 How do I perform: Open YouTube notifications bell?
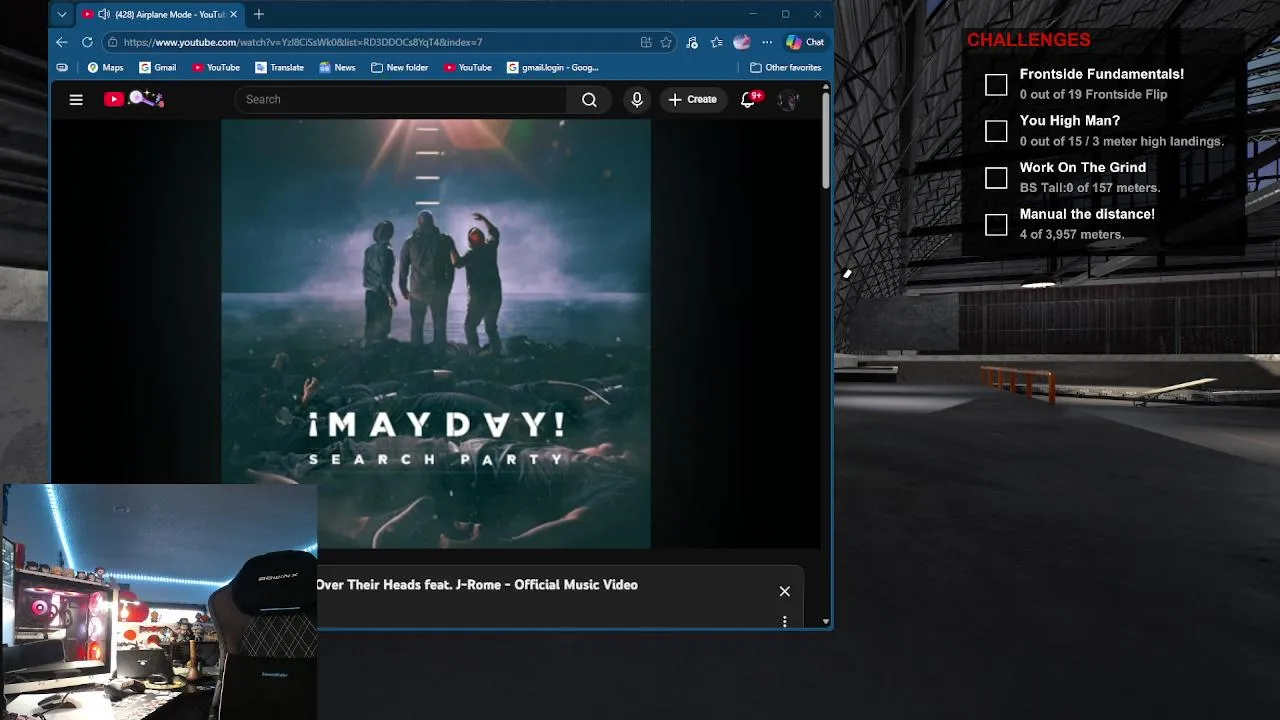tap(748, 99)
